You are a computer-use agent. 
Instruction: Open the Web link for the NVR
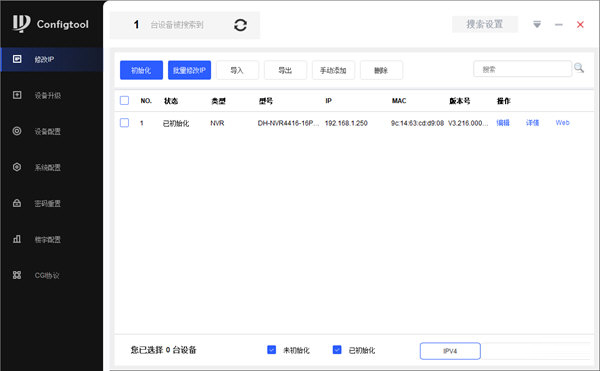coord(562,123)
